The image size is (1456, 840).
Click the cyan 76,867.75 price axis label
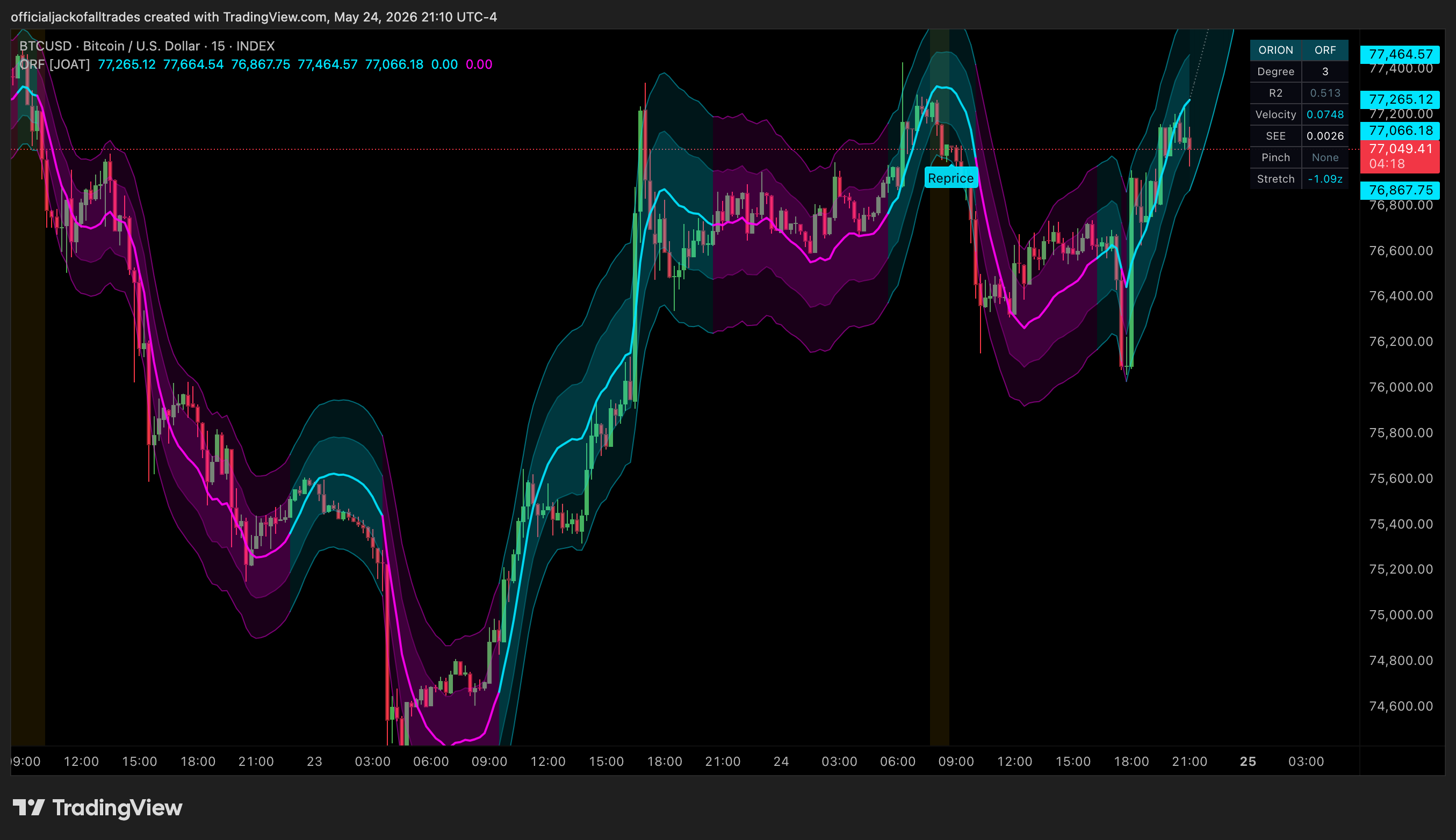[x=1400, y=190]
